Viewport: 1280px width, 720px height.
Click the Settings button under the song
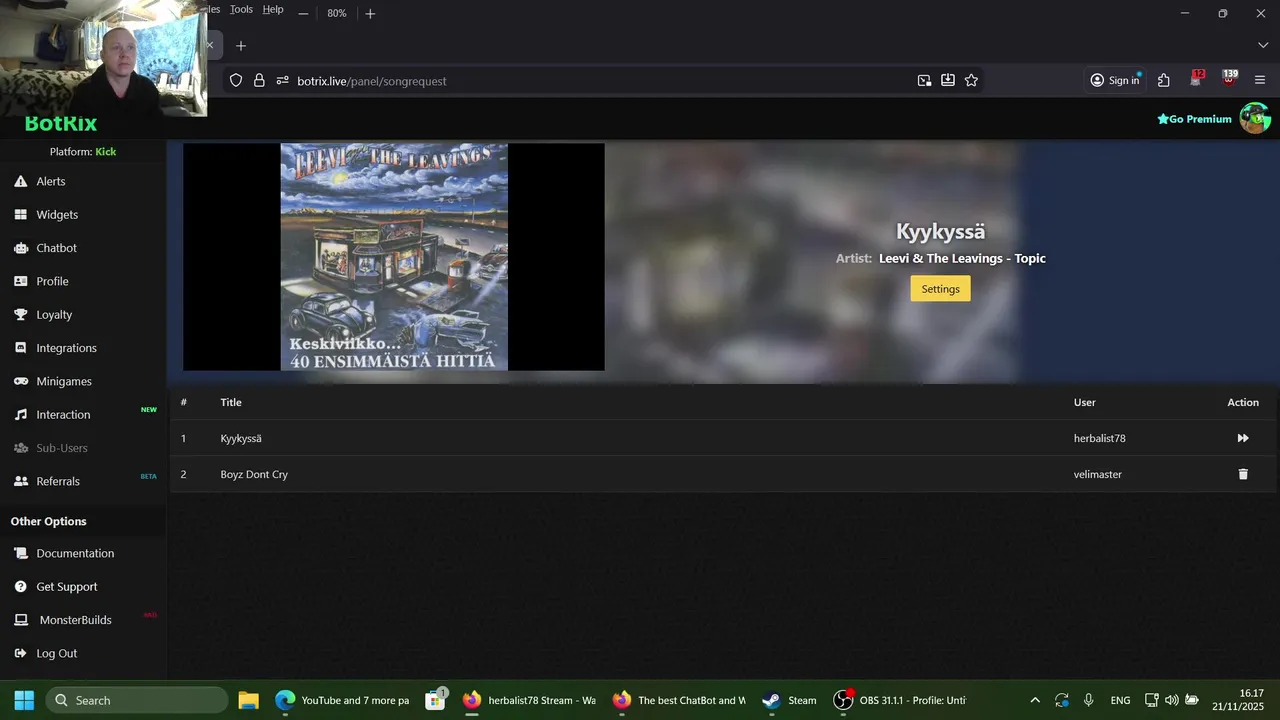coord(940,288)
